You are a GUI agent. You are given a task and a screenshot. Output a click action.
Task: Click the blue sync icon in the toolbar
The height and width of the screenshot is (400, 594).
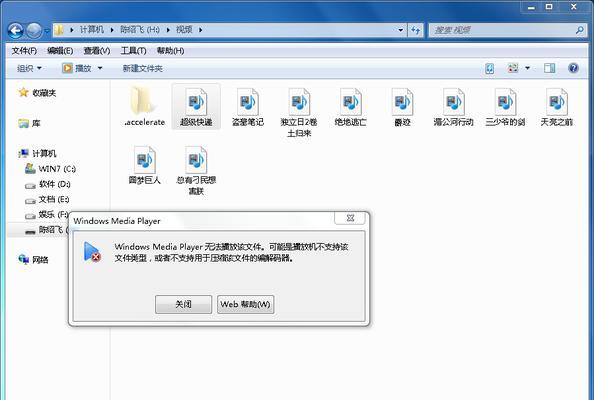[x=489, y=69]
